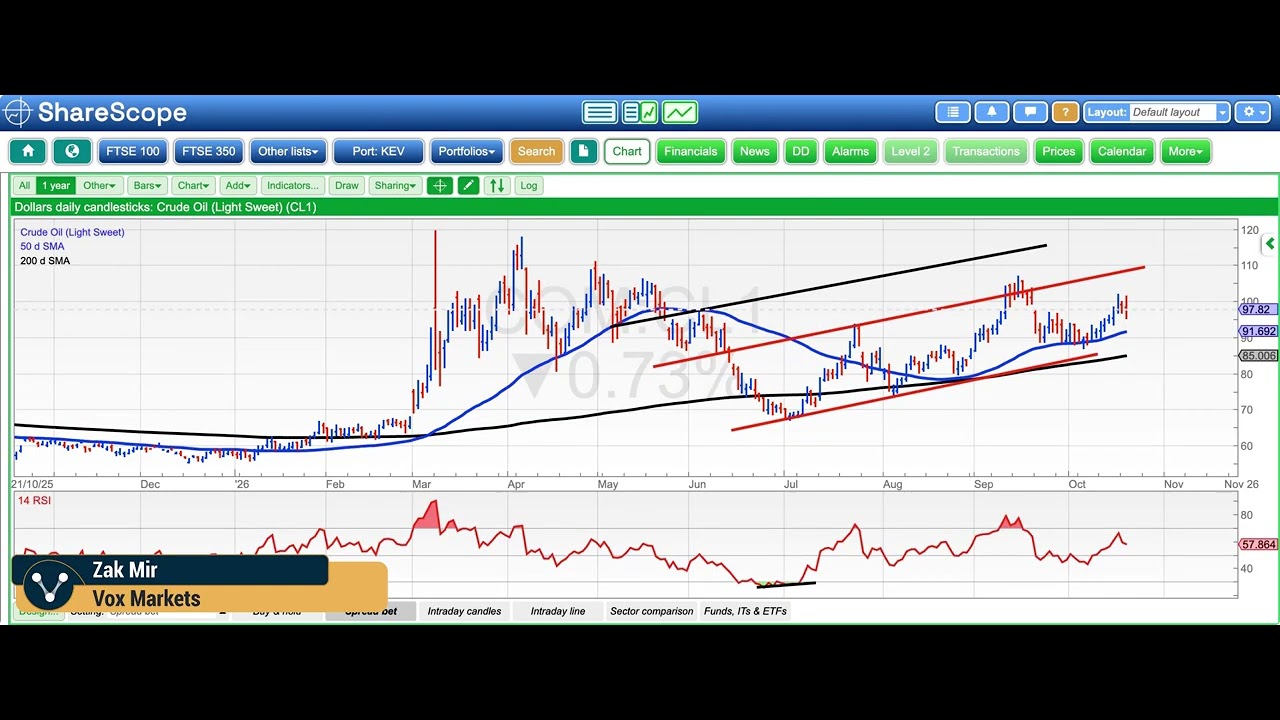Select the FTSE 350 list button

tap(209, 152)
